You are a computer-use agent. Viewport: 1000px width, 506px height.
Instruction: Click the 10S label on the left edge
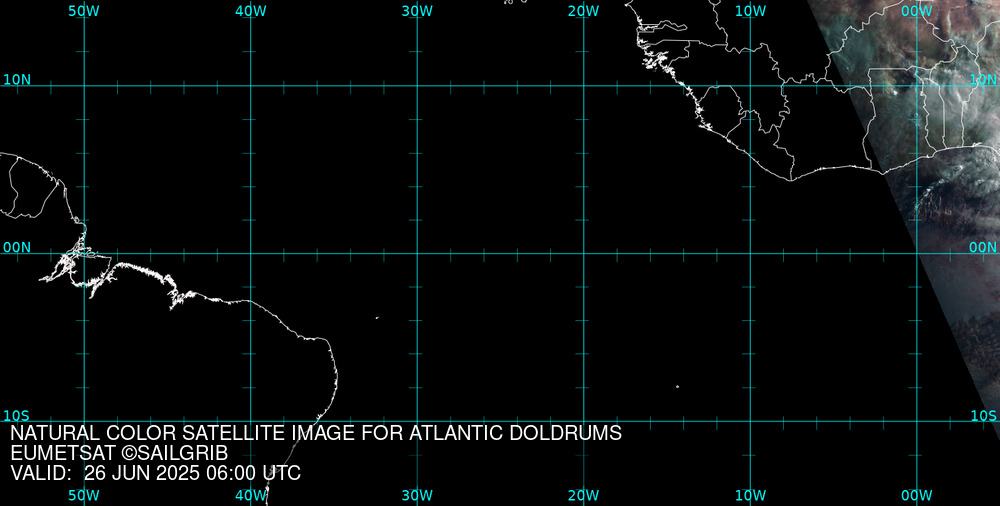pos(17,416)
